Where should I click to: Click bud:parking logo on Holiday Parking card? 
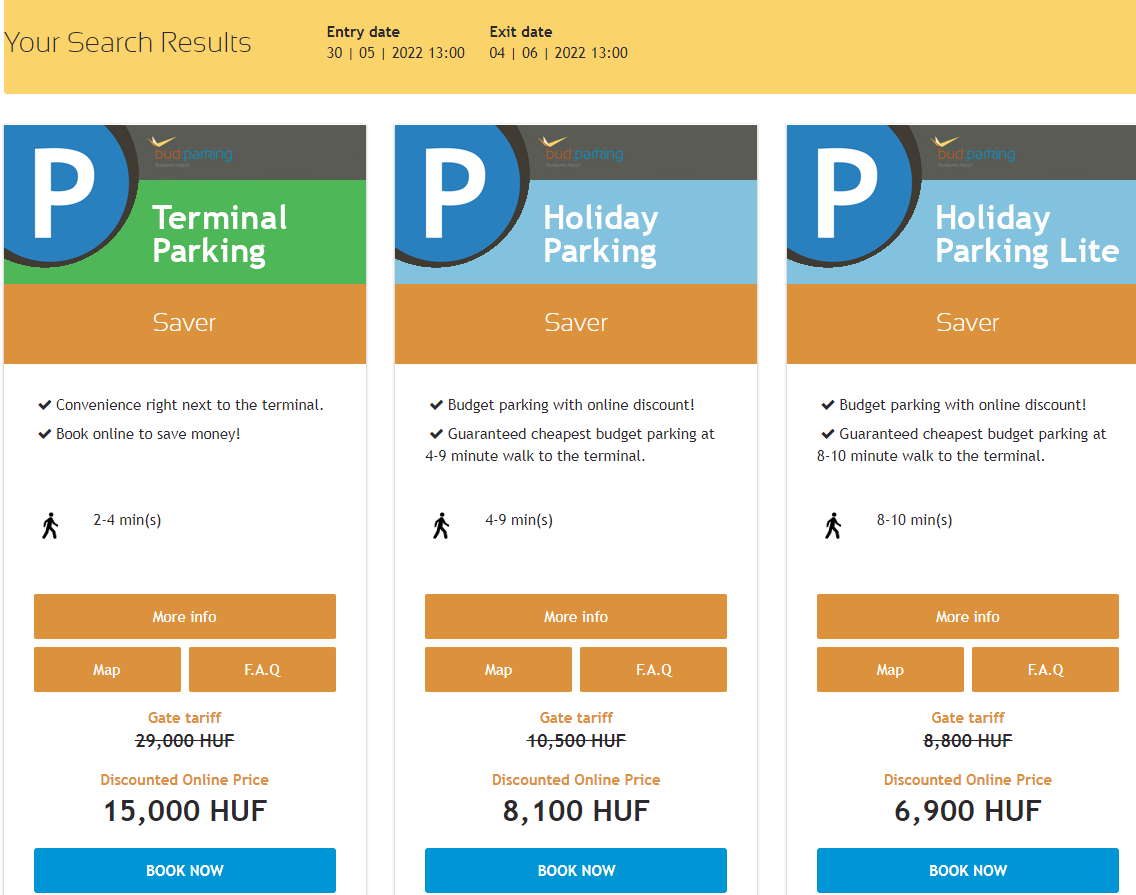pos(582,152)
